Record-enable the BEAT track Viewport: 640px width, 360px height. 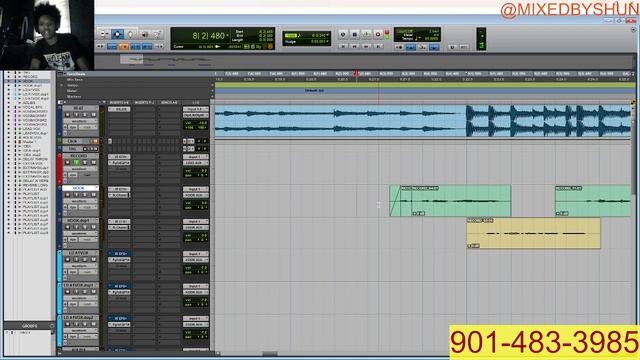point(68,115)
